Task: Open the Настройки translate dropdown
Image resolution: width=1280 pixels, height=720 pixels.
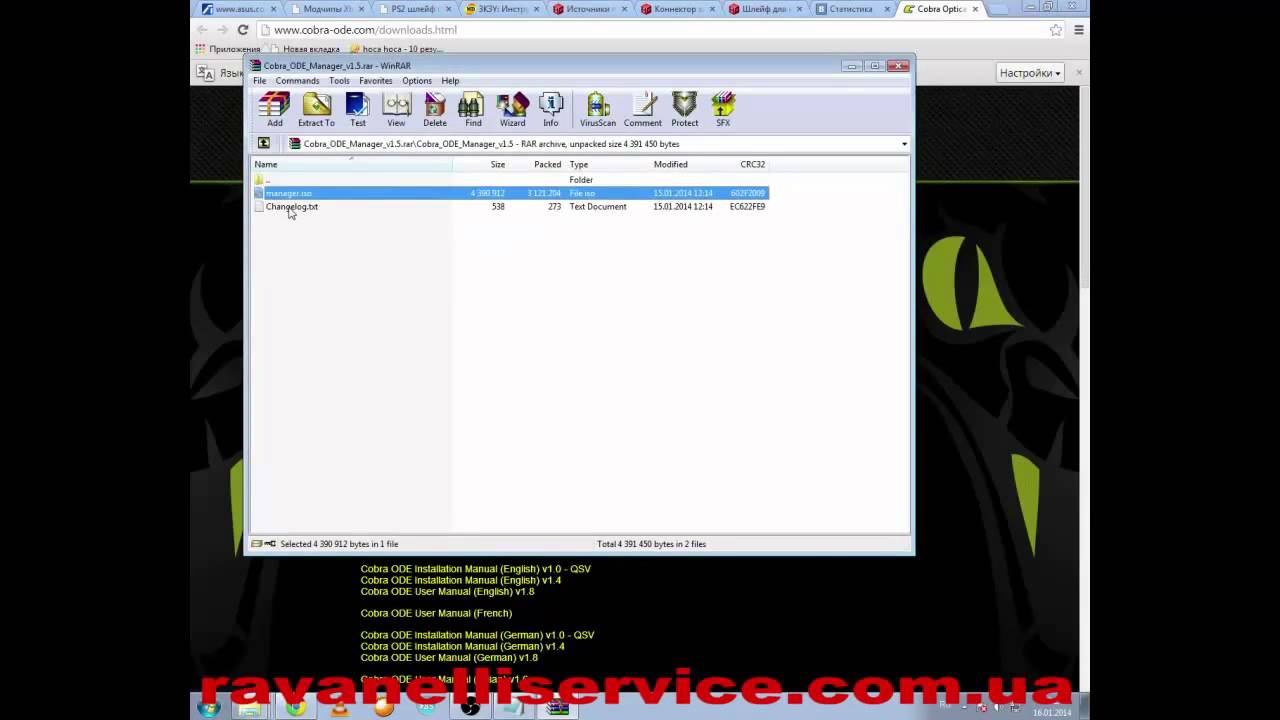Action: 1030,73
